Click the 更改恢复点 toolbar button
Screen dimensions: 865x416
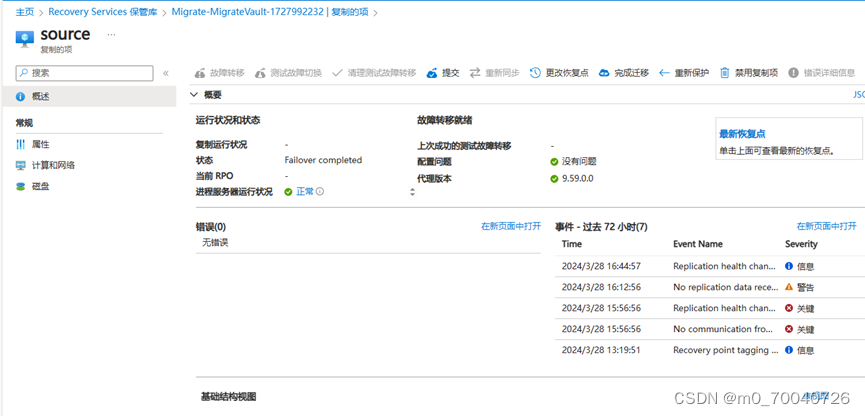[559, 73]
